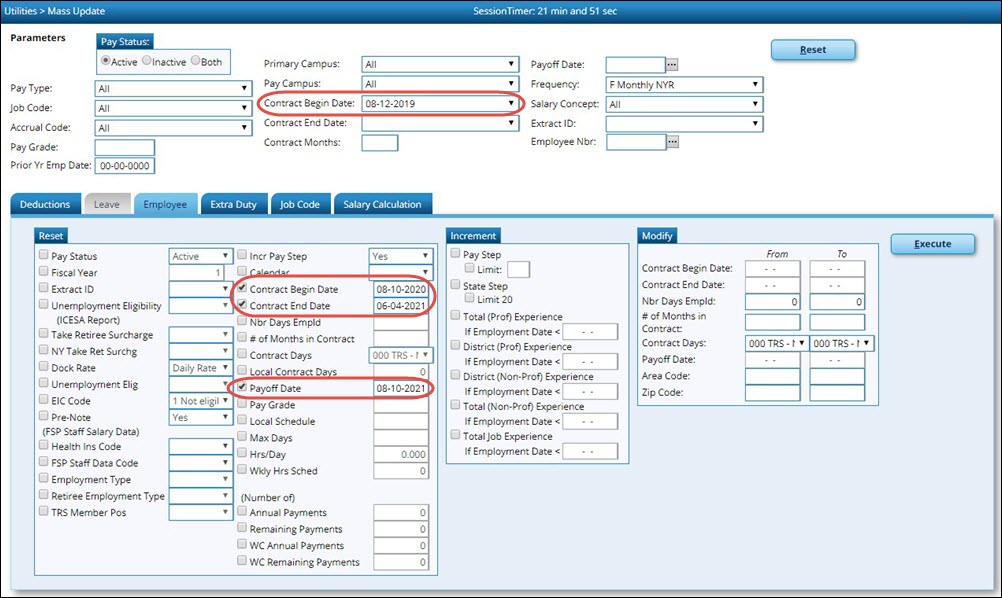Image resolution: width=1002 pixels, height=598 pixels.
Task: Open the Payoff Date picker ellipsis button
Action: click(x=672, y=66)
